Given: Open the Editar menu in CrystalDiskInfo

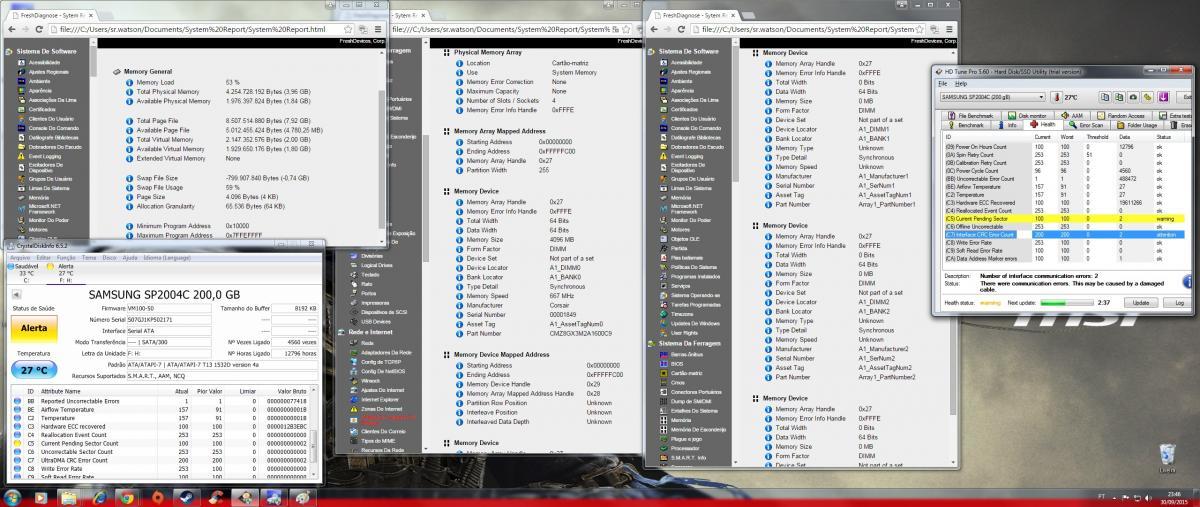Looking at the screenshot, I should pyautogui.click(x=43, y=258).
